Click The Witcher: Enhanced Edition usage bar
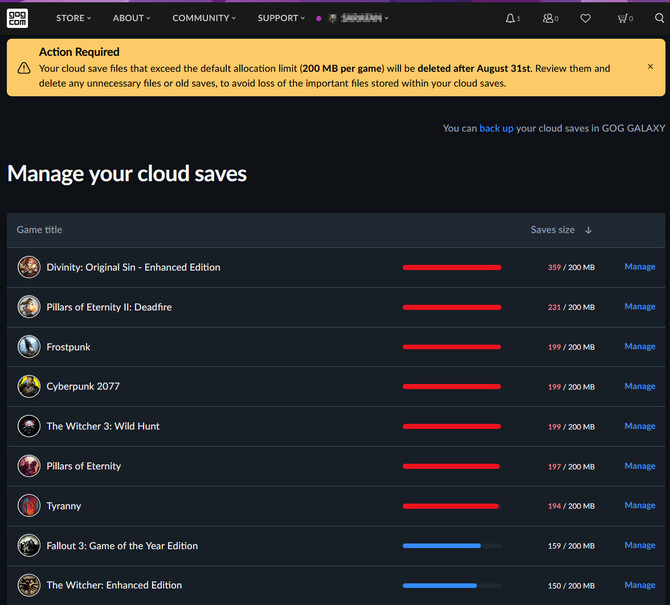This screenshot has height=605, width=670. (x=452, y=585)
